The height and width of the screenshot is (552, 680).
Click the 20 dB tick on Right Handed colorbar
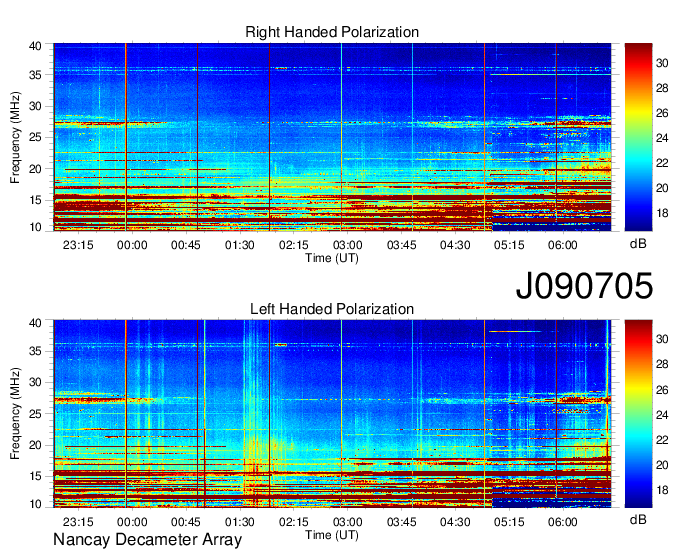pyautogui.click(x=662, y=188)
